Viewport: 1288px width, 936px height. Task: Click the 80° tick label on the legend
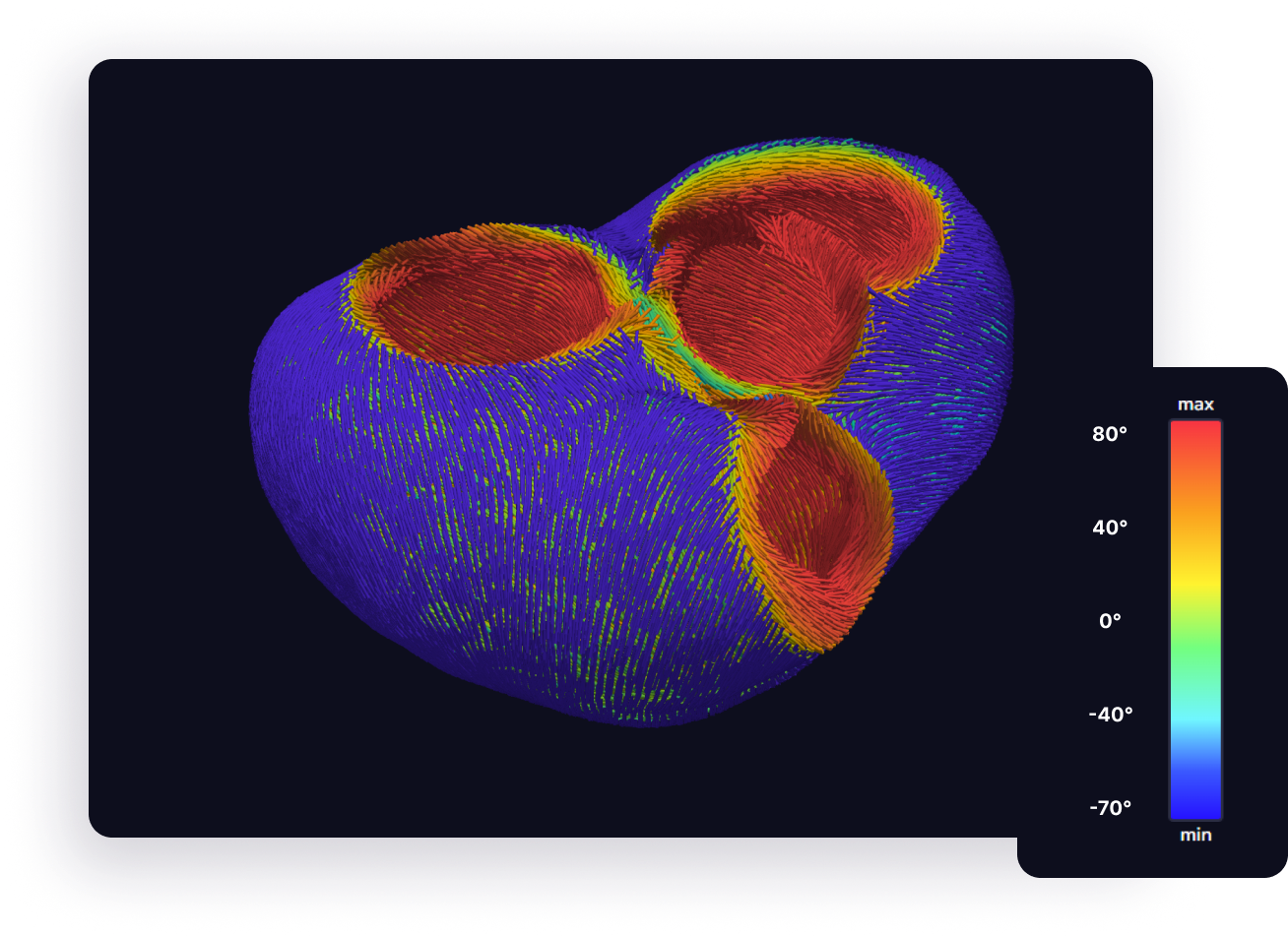(1109, 434)
